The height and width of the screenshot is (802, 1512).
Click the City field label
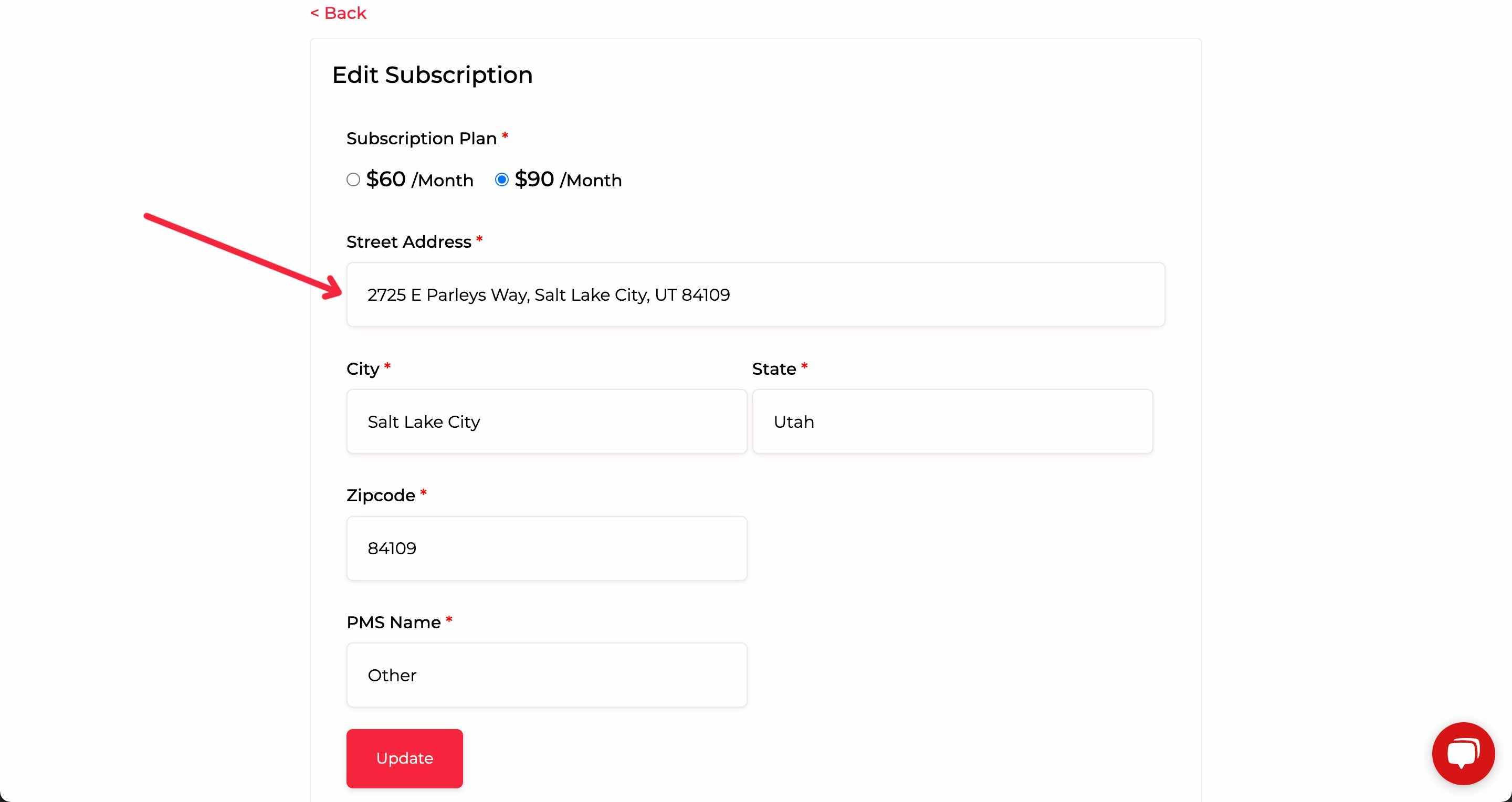(x=363, y=369)
